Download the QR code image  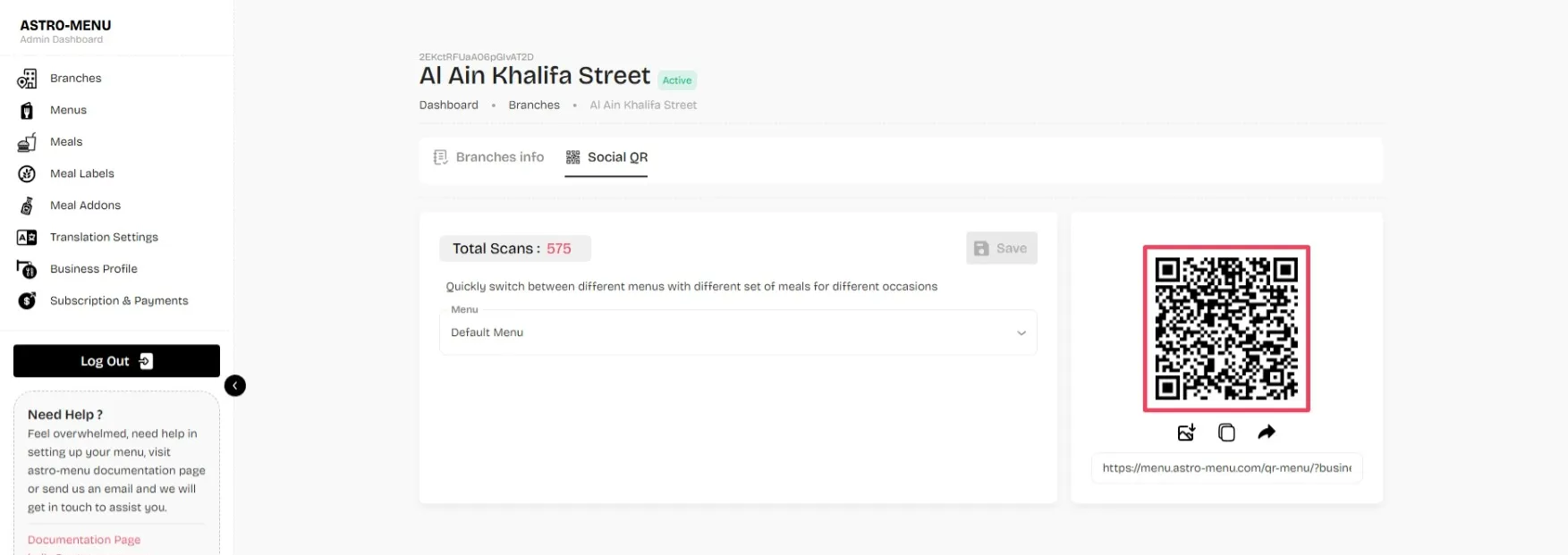click(1186, 433)
